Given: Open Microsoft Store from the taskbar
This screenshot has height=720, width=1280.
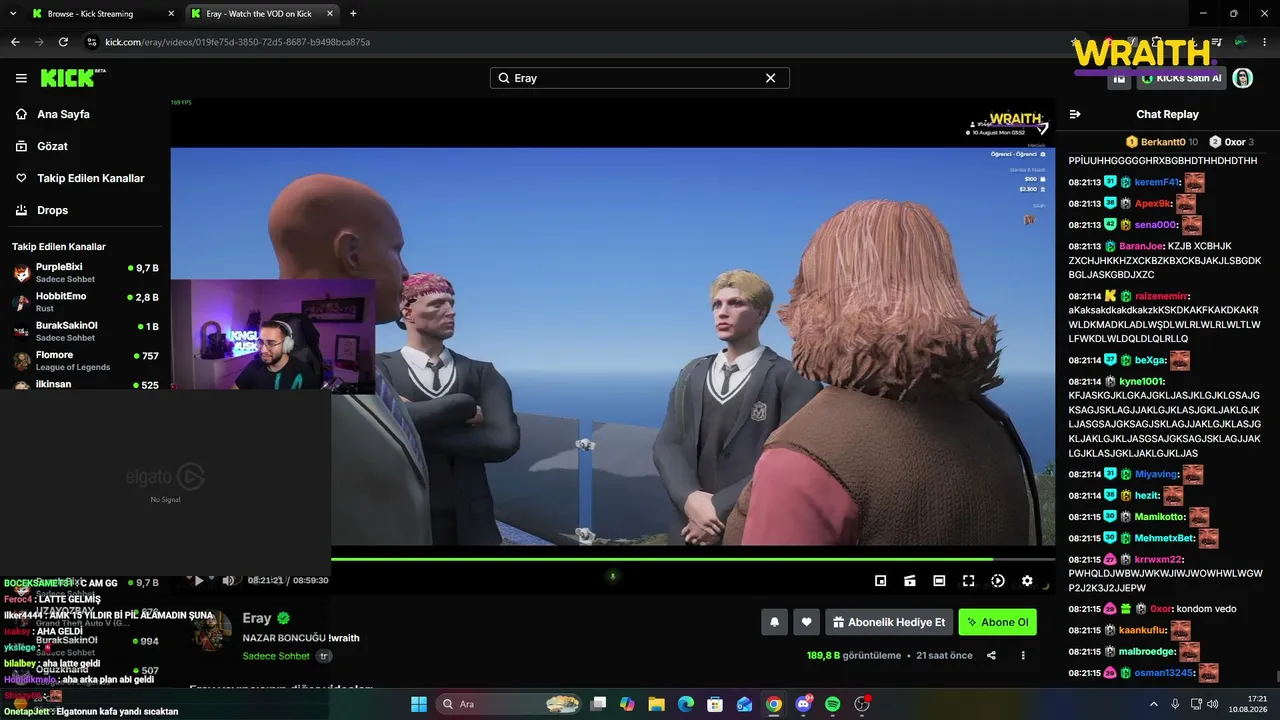Looking at the screenshot, I should (x=716, y=704).
